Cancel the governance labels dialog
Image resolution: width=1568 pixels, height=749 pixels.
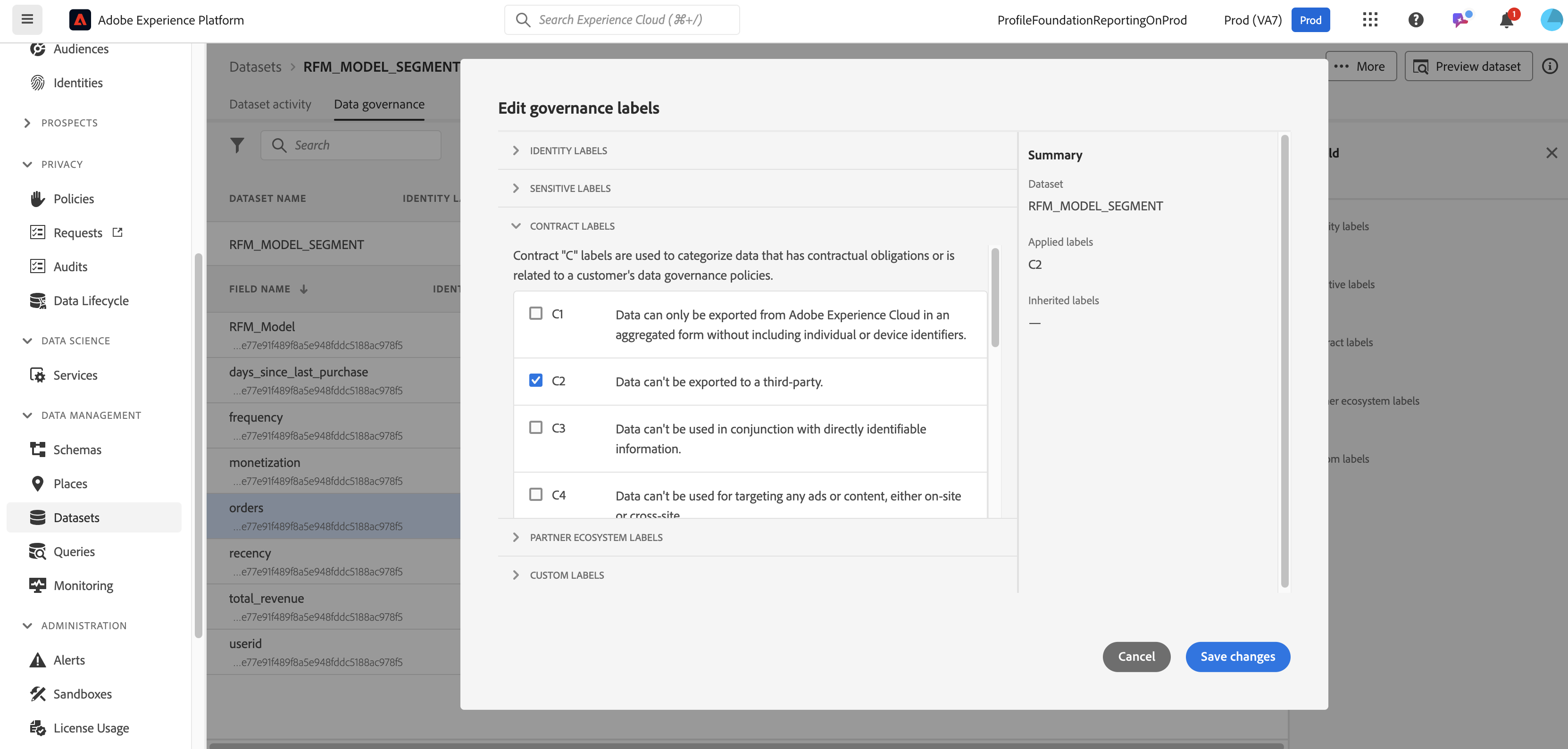pyautogui.click(x=1136, y=657)
